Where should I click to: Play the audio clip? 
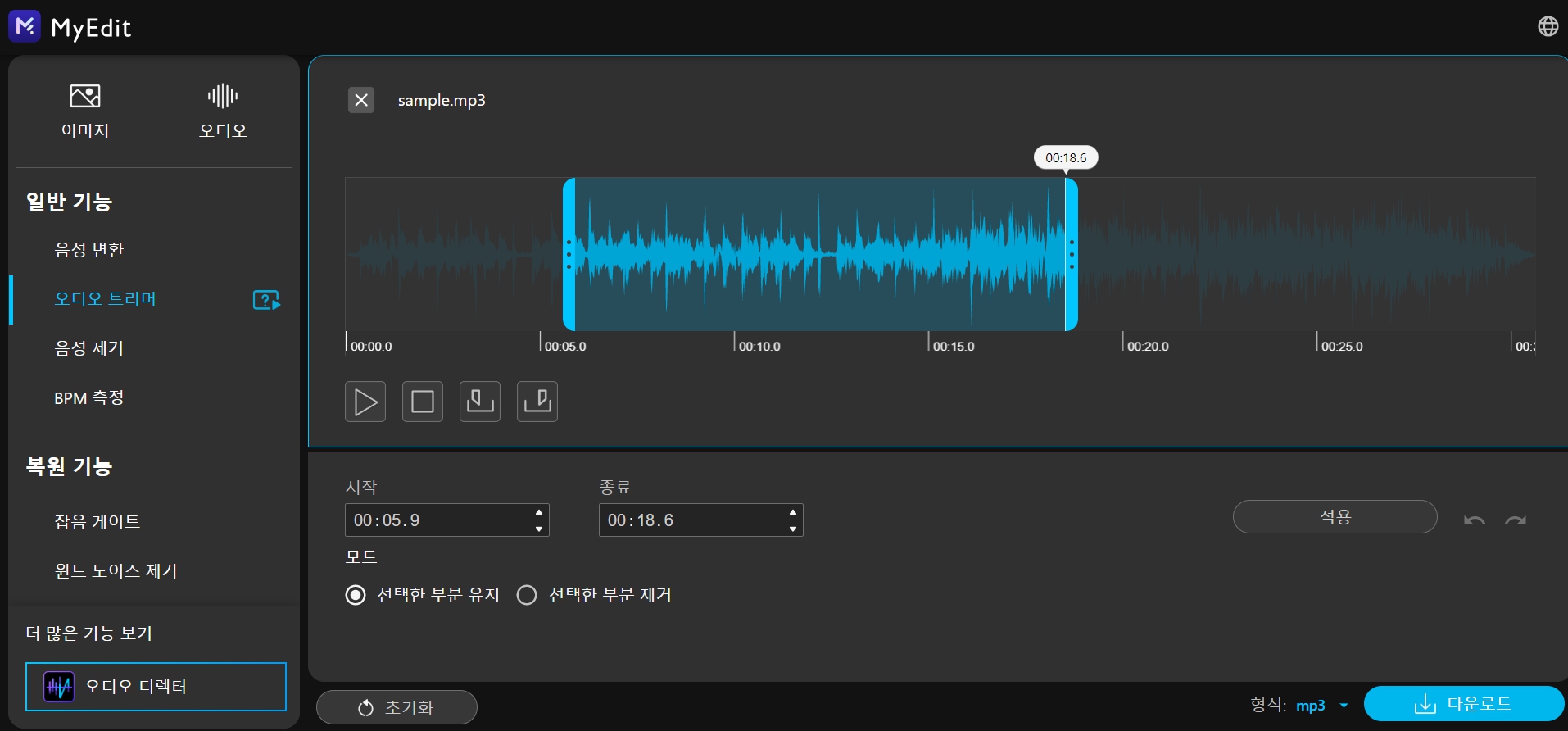coord(365,402)
